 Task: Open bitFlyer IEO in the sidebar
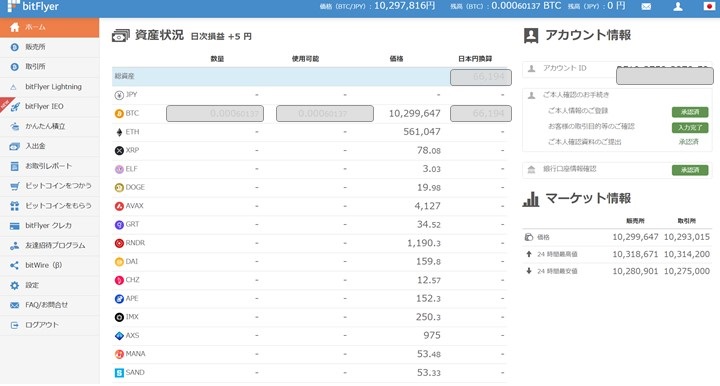(x=50, y=106)
